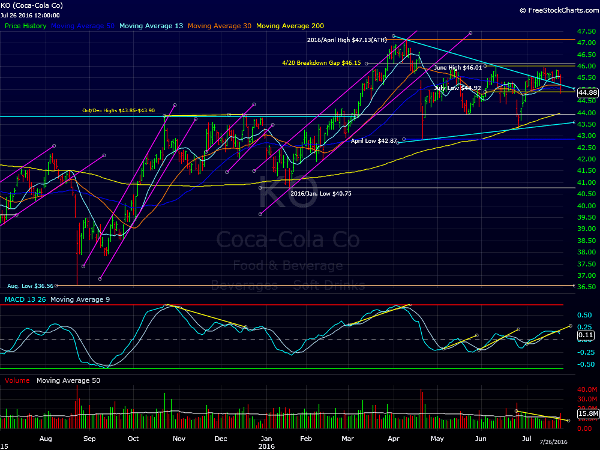
Task: Click the 15.8M volume value marker
Action: pyautogui.click(x=587, y=414)
